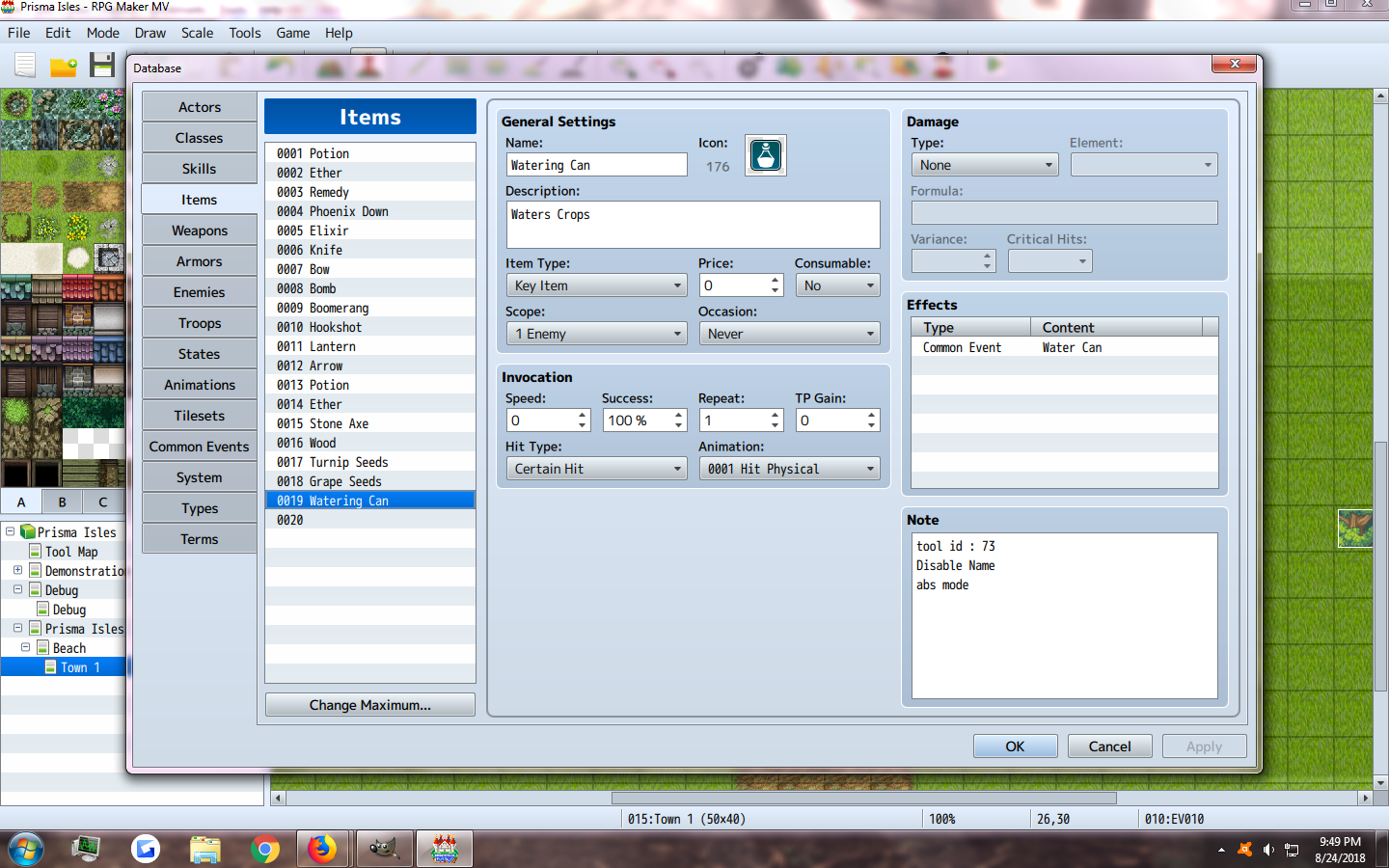Collapse the Beach map tree node

pyautogui.click(x=26, y=647)
